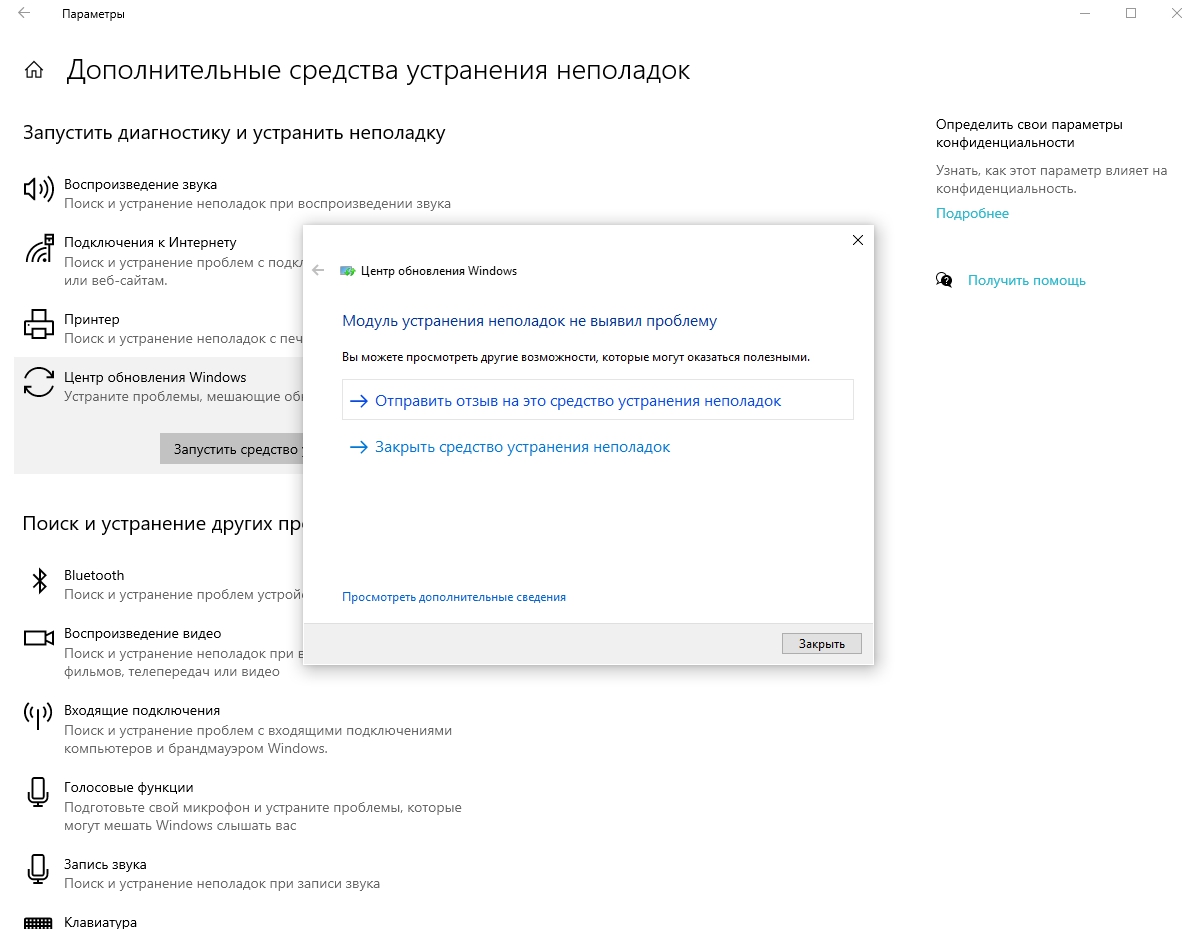Image resolution: width=1189 pixels, height=929 pixels.
Task: Open Просмотреть дополнительные сведения link
Action: pyautogui.click(x=453, y=597)
